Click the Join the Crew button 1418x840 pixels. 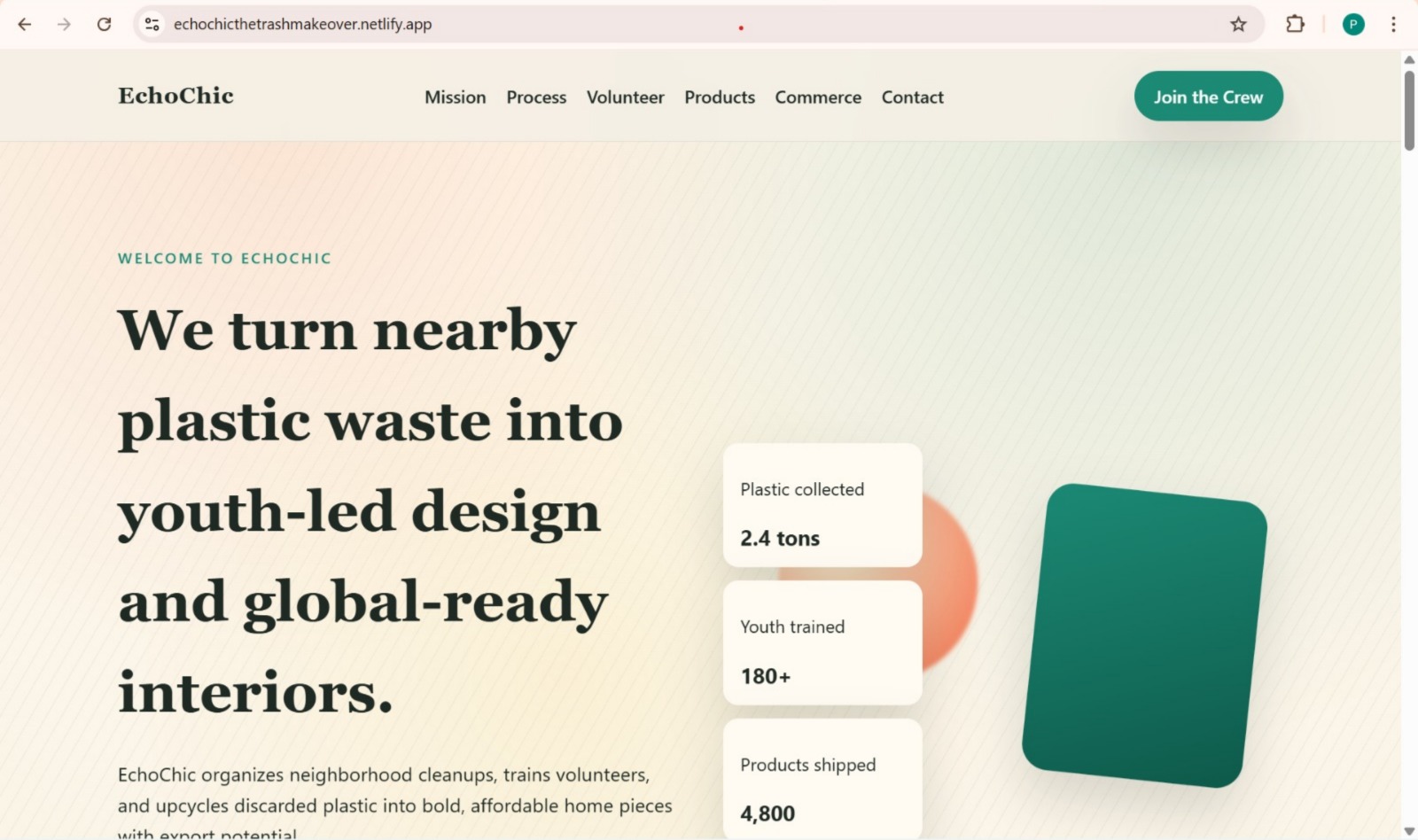(x=1208, y=97)
